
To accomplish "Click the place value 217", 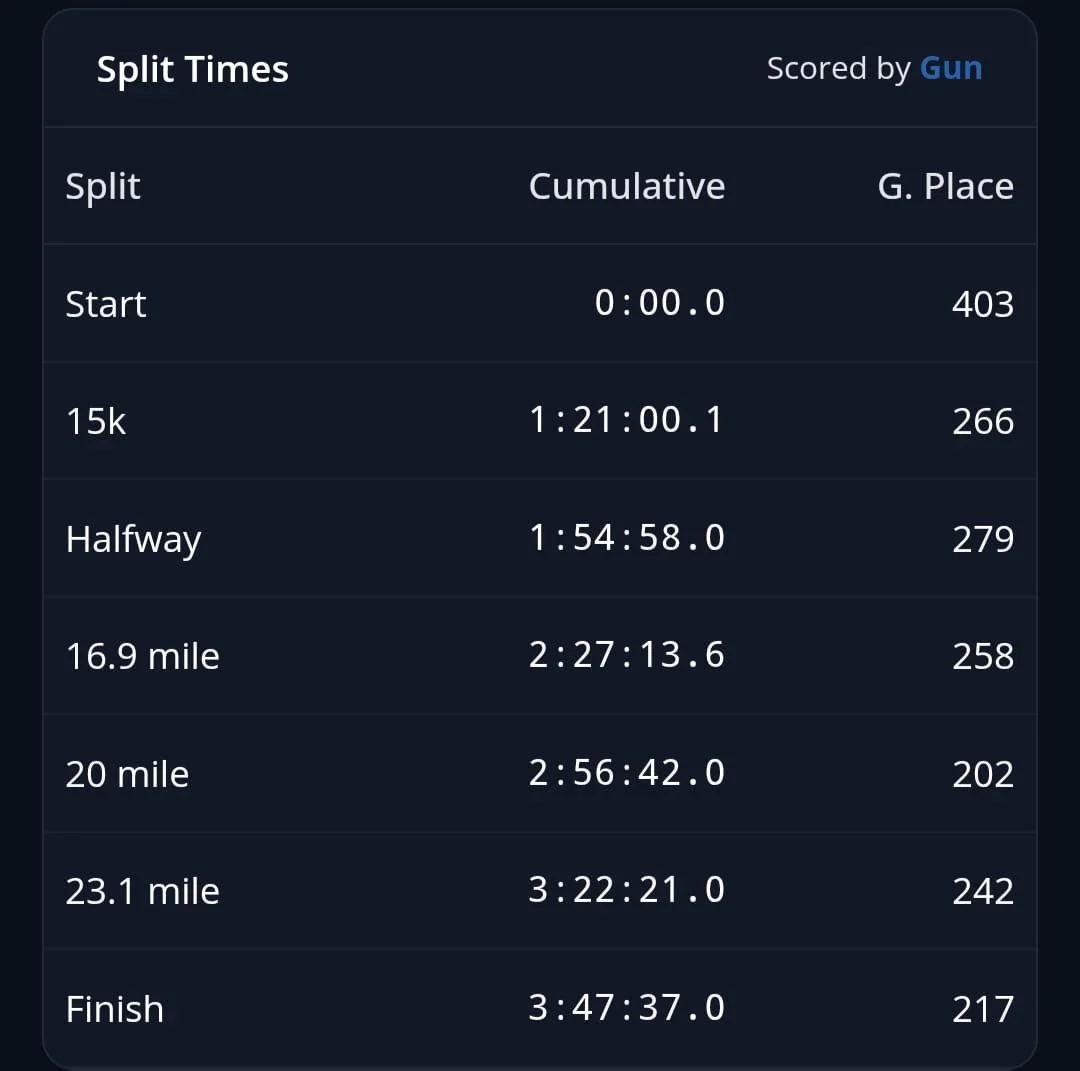I will 983,1008.
